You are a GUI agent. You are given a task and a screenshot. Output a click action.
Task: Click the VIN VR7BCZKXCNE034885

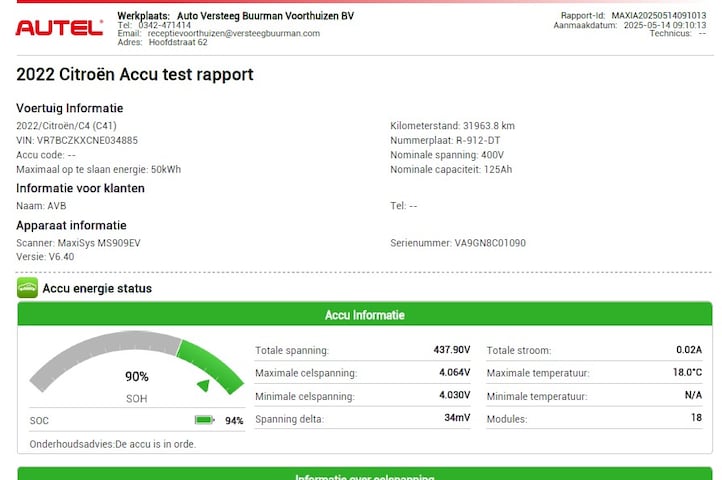pyautogui.click(x=77, y=140)
